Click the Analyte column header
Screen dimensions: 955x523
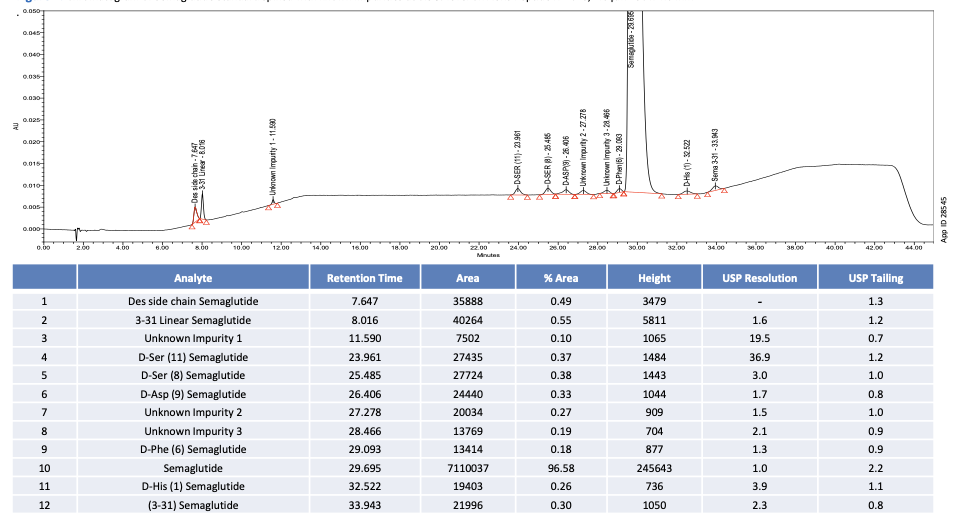point(193,278)
